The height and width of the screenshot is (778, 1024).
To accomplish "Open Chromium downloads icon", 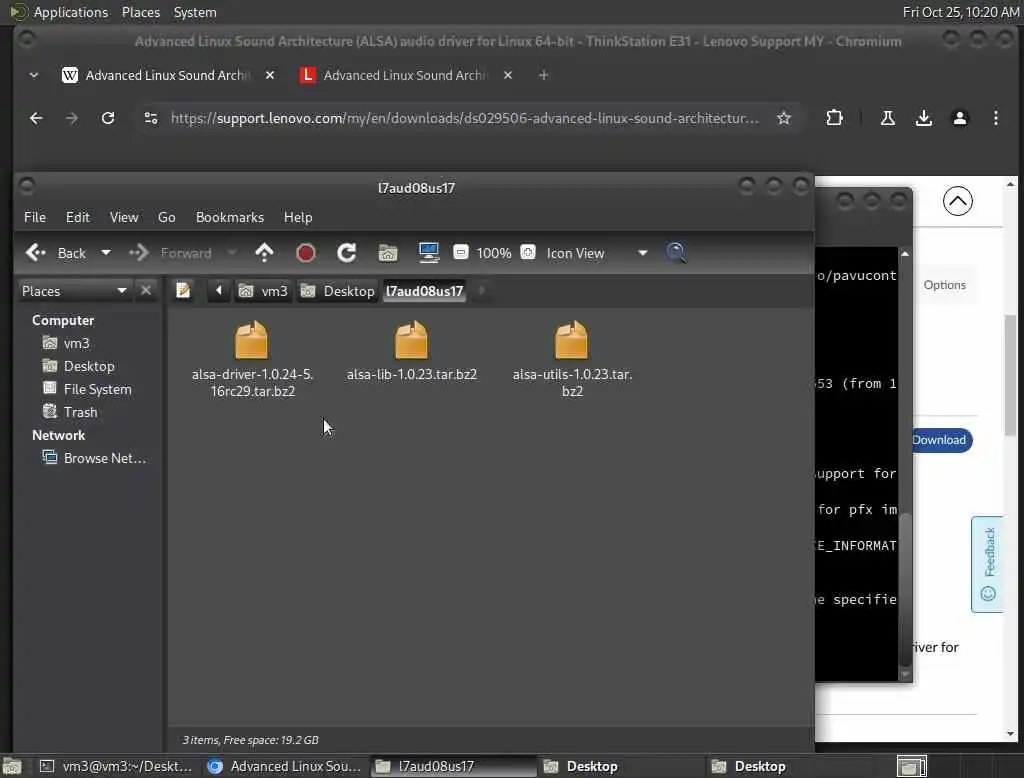I will click(x=923, y=118).
